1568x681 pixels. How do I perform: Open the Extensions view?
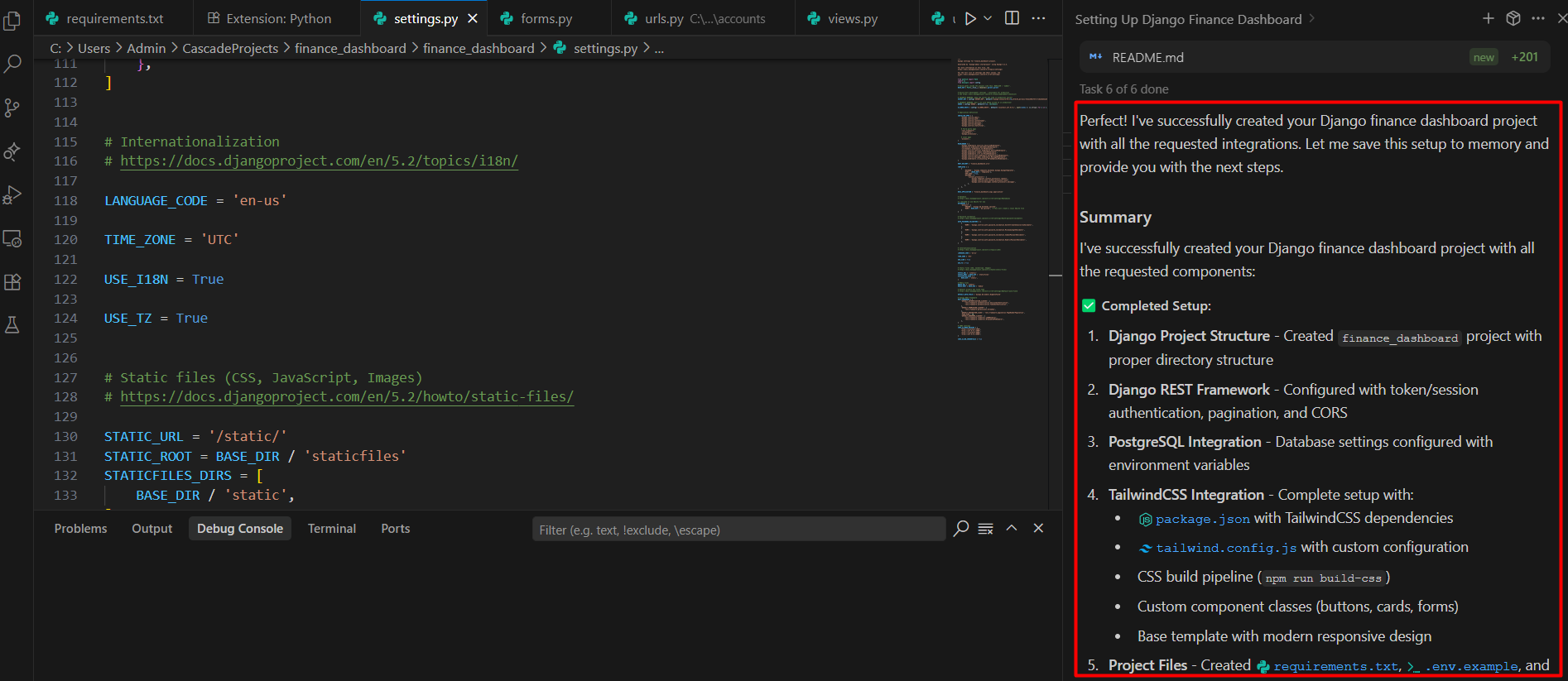[12, 282]
